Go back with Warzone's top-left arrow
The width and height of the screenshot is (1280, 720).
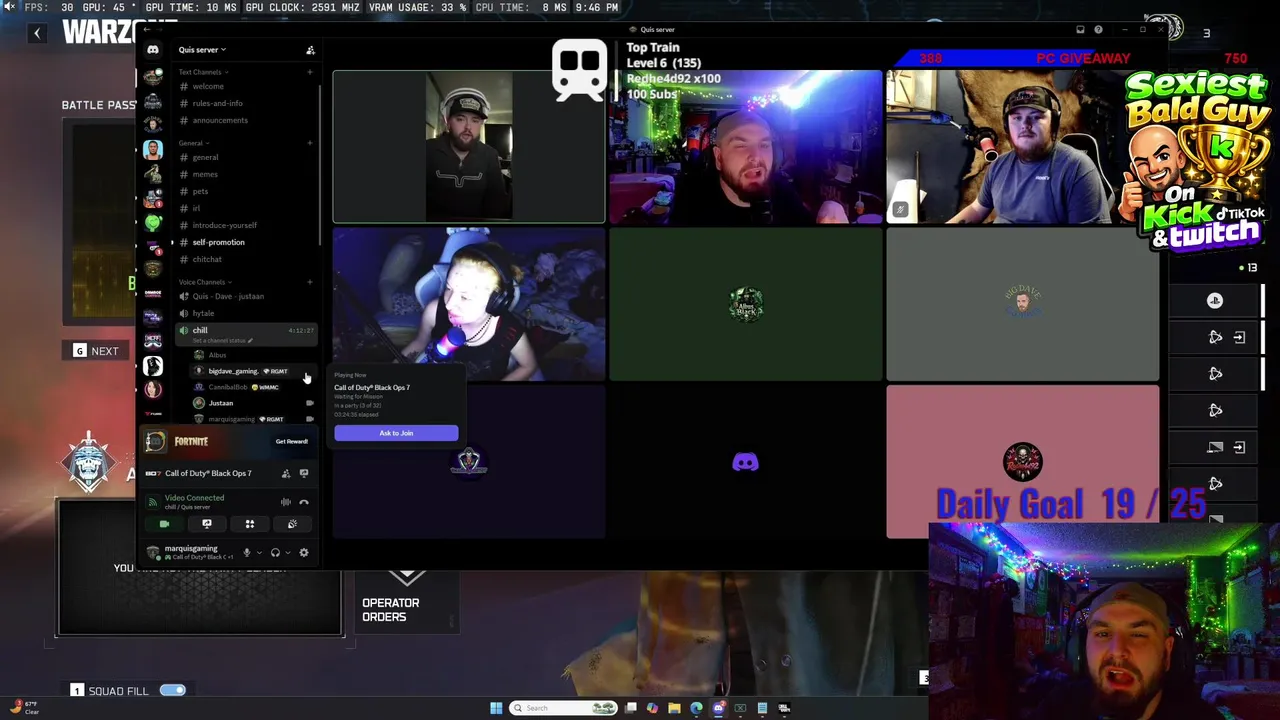tap(37, 33)
